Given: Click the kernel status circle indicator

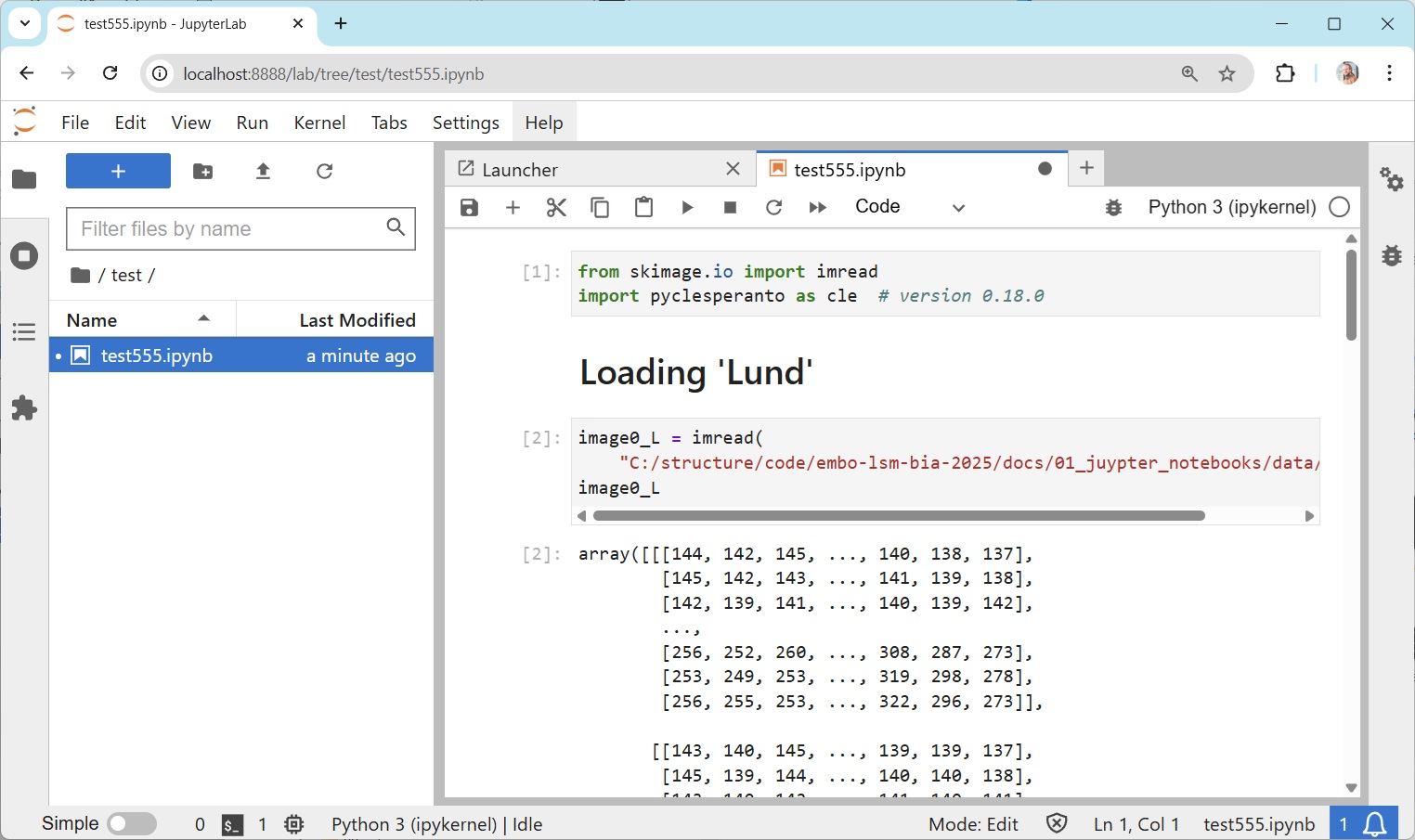Looking at the screenshot, I should (1339, 207).
